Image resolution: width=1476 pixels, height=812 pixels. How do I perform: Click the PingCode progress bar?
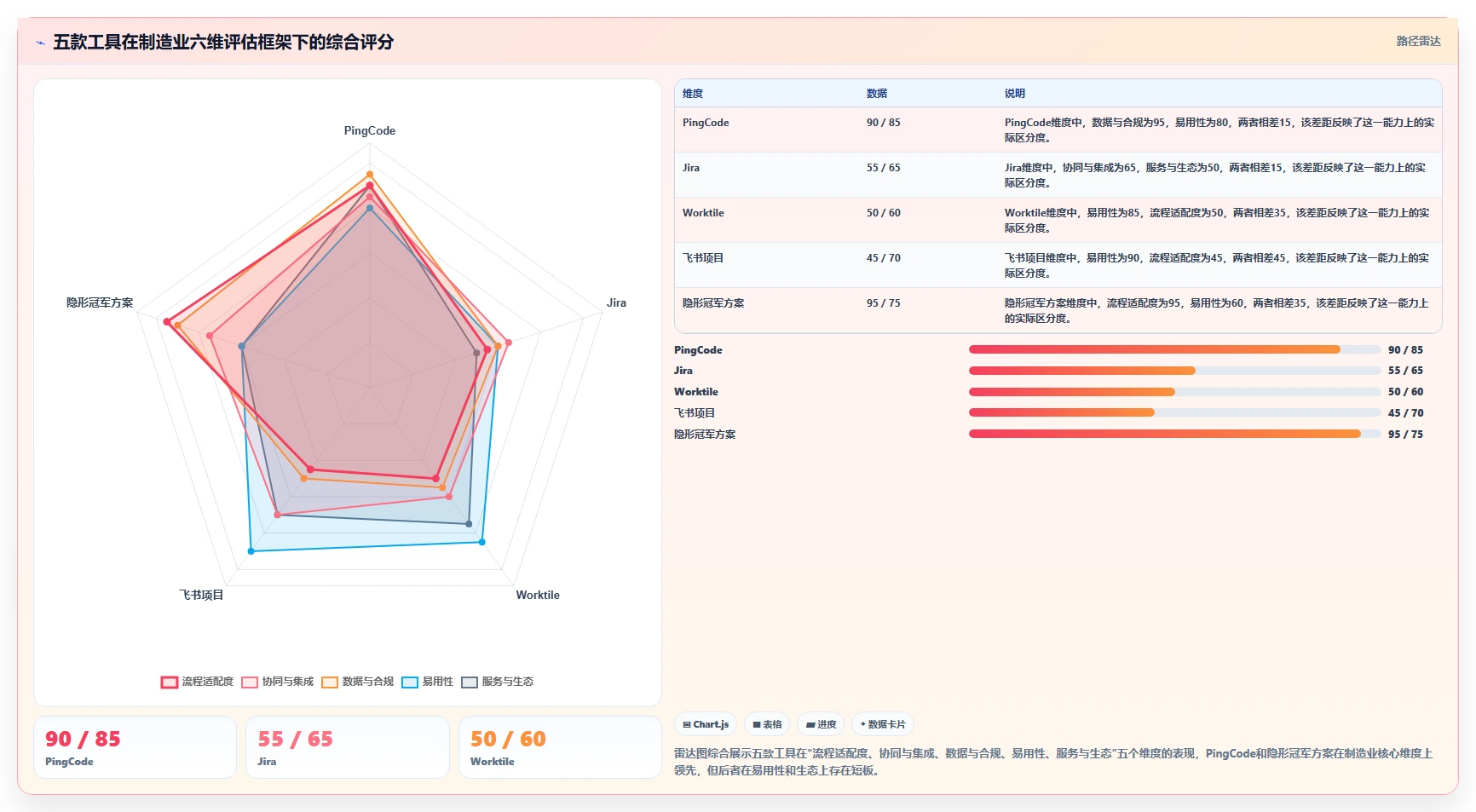pyautogui.click(x=1174, y=349)
